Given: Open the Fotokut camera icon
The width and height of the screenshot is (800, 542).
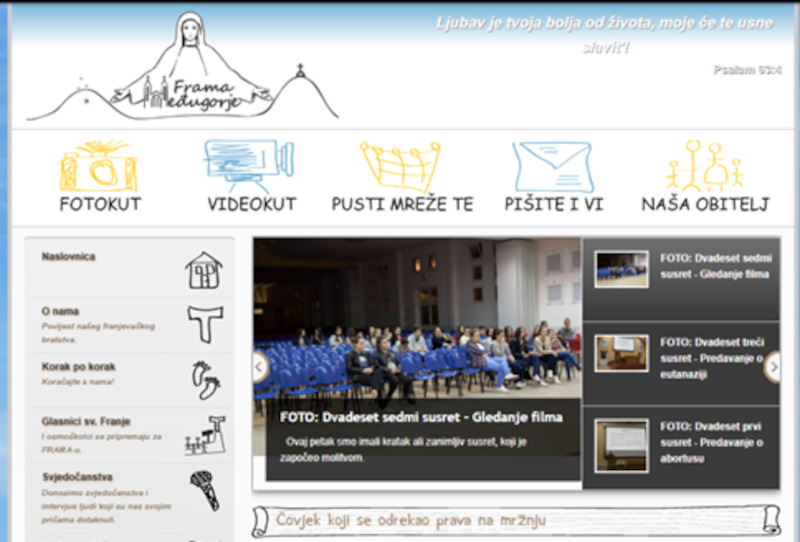Looking at the screenshot, I should click(98, 167).
